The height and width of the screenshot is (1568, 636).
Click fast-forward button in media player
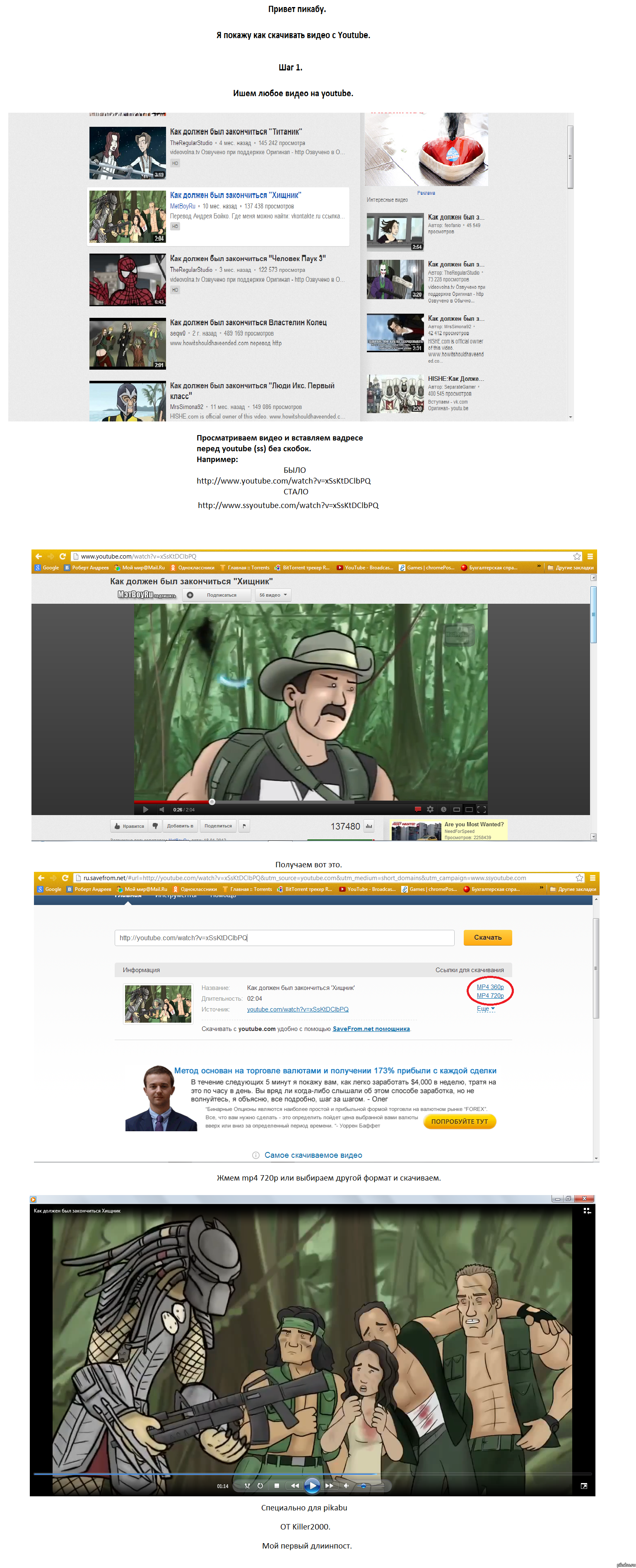point(329,1486)
